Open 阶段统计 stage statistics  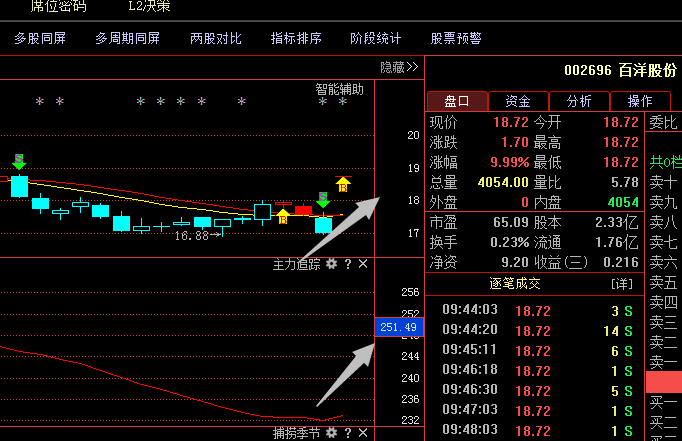click(x=375, y=38)
